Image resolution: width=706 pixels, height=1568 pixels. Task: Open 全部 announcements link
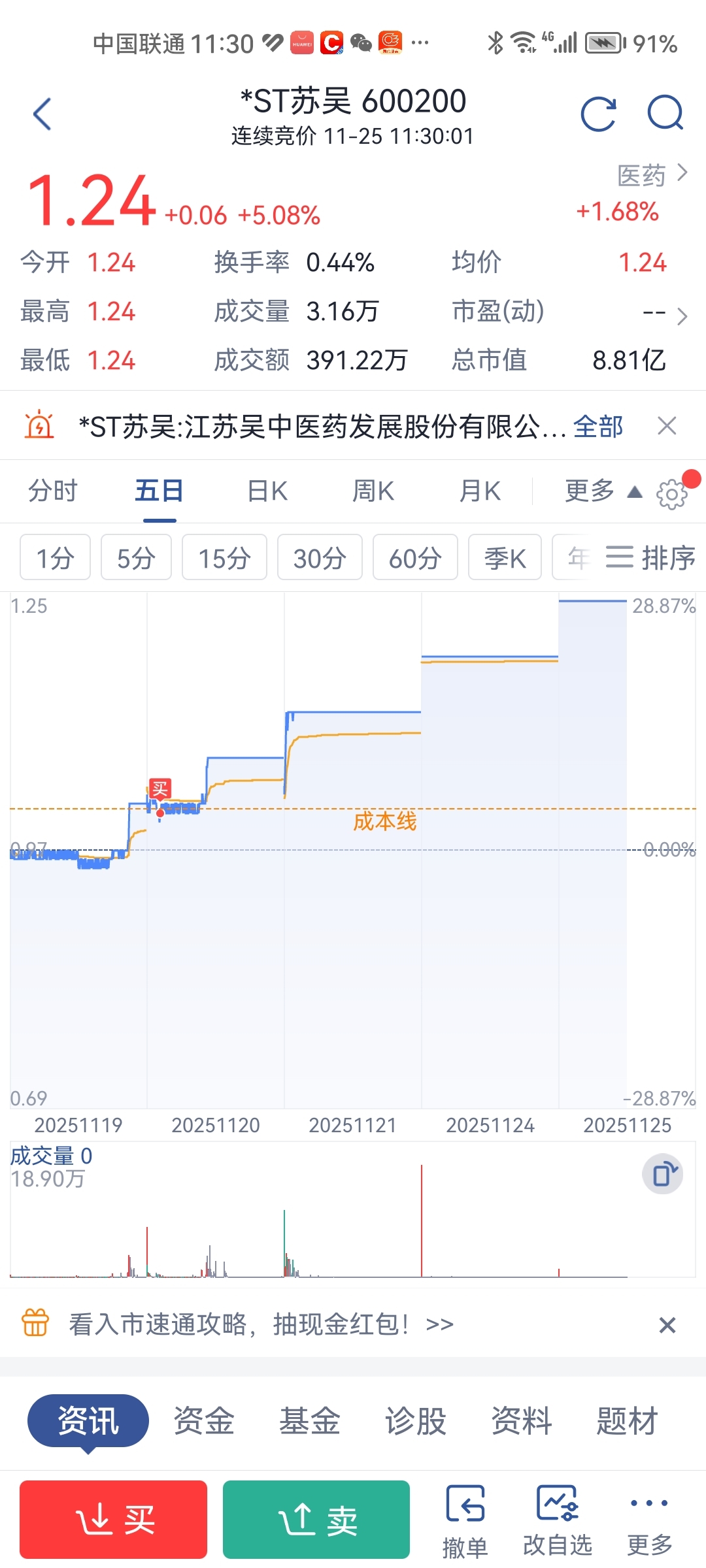(x=597, y=427)
